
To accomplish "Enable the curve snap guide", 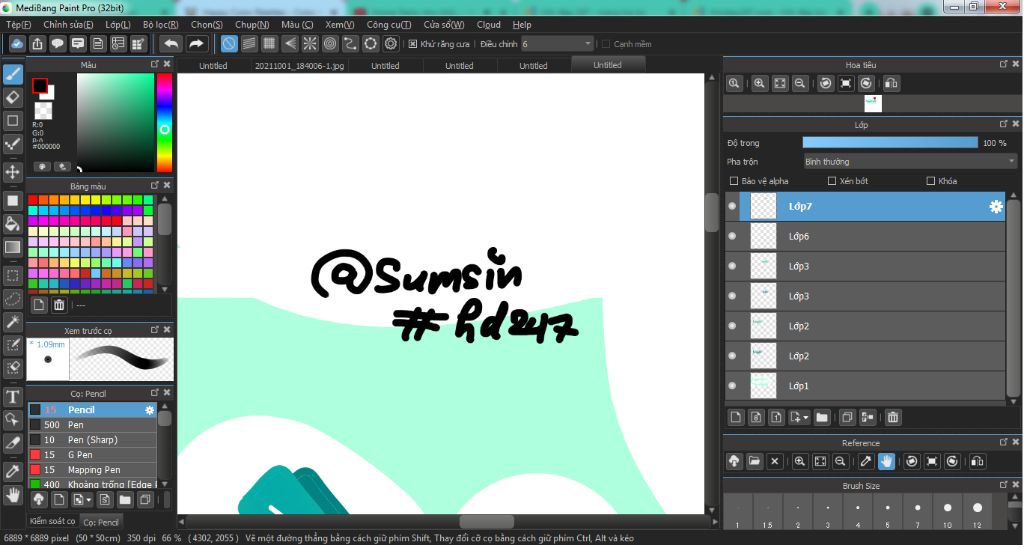I will coord(351,44).
